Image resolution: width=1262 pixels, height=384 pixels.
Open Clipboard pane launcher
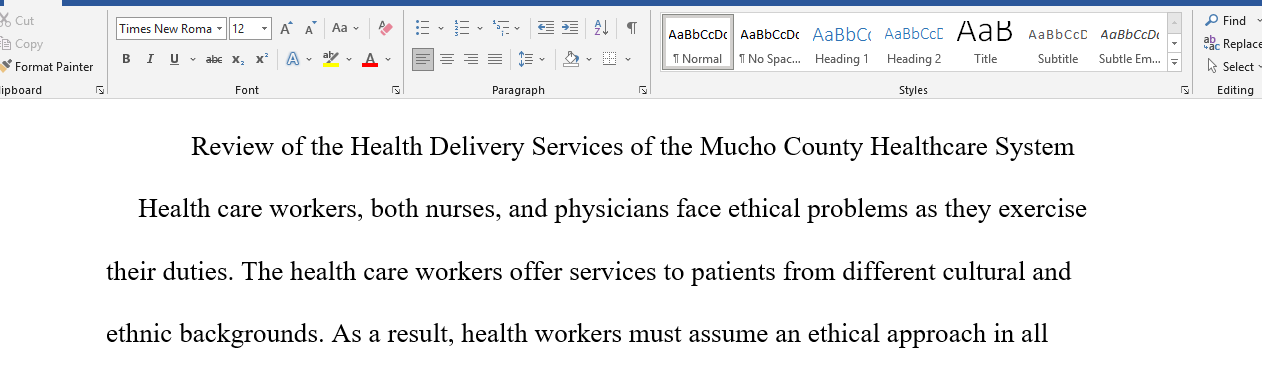pyautogui.click(x=99, y=90)
